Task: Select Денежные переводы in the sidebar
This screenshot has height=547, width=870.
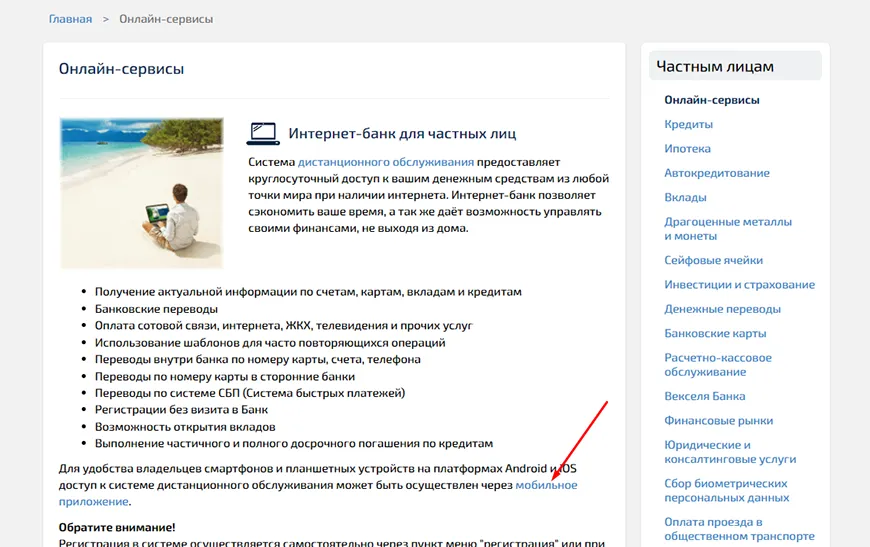Action: pos(722,309)
